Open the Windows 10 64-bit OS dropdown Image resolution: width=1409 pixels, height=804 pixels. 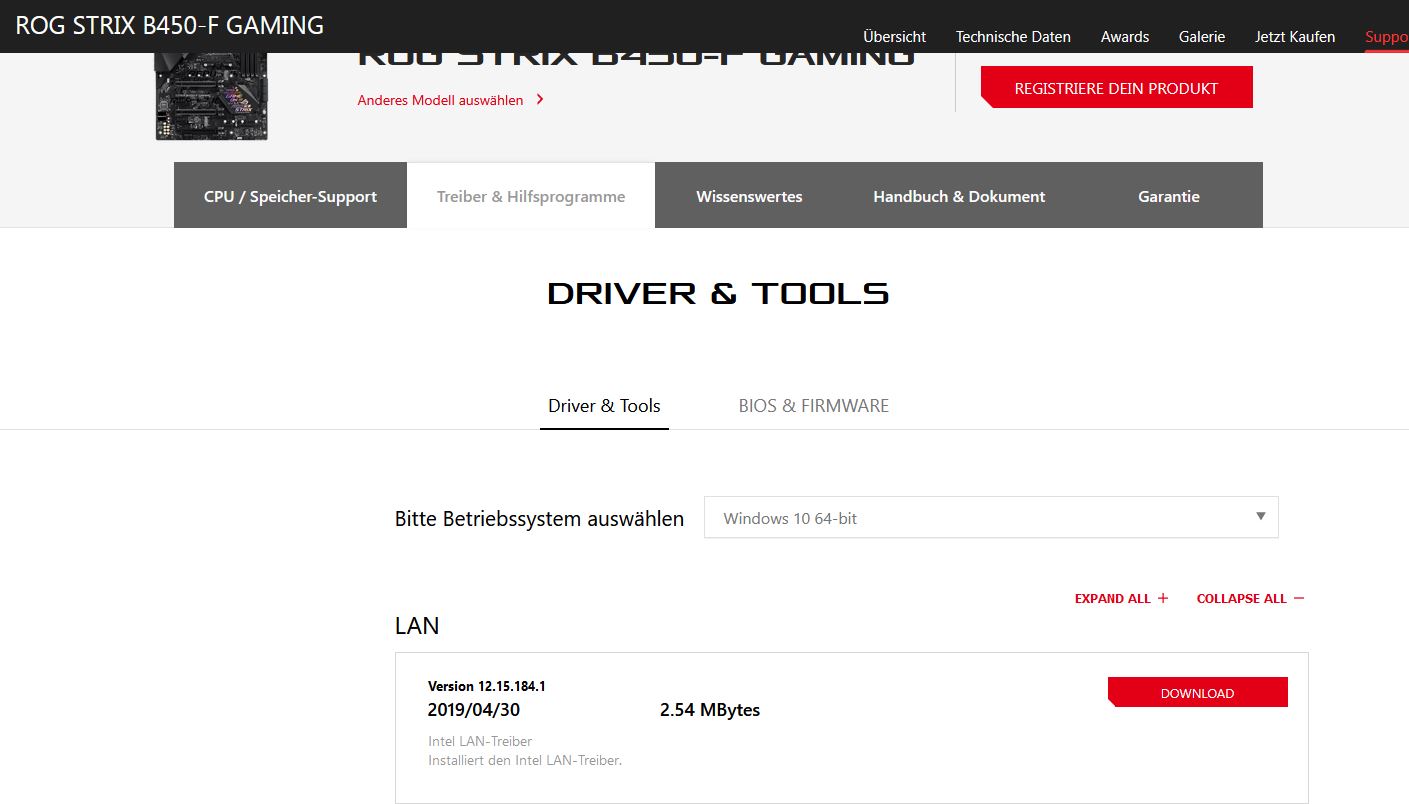point(991,518)
